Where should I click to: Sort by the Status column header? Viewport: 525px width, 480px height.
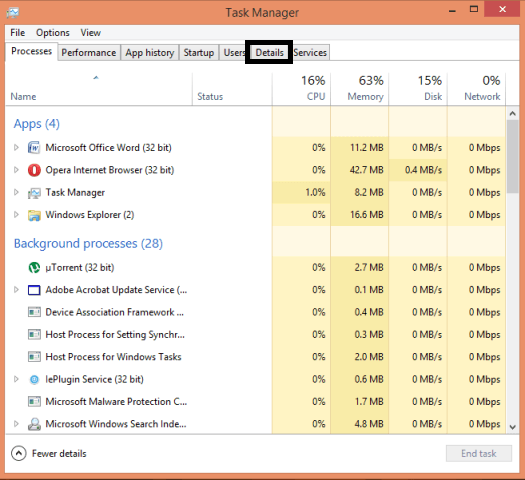pyautogui.click(x=232, y=89)
